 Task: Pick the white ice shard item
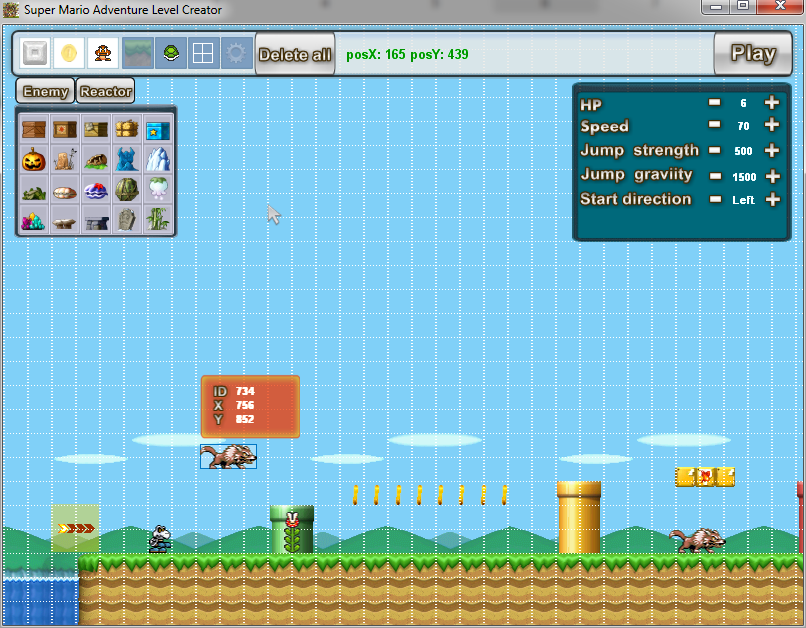(x=157, y=160)
